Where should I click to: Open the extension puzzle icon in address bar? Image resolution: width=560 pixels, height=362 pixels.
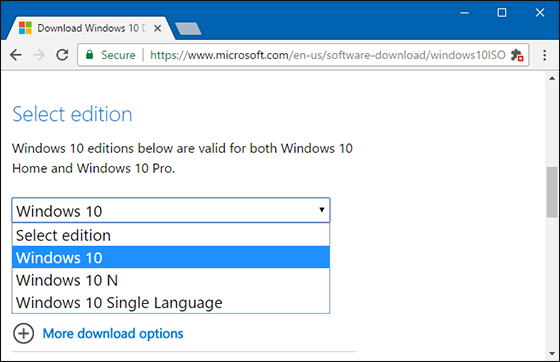[x=517, y=55]
